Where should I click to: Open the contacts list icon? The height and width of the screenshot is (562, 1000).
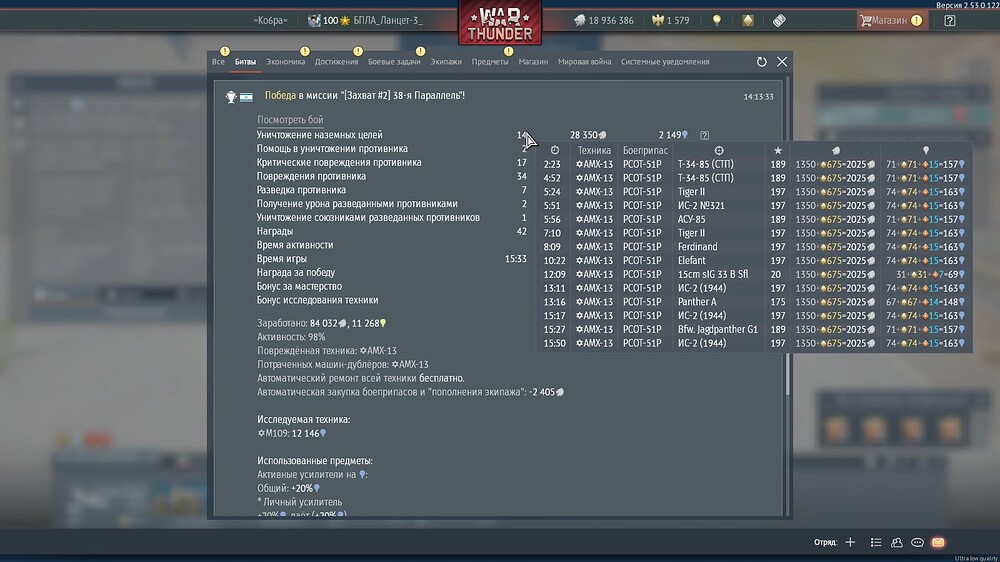tap(896, 542)
